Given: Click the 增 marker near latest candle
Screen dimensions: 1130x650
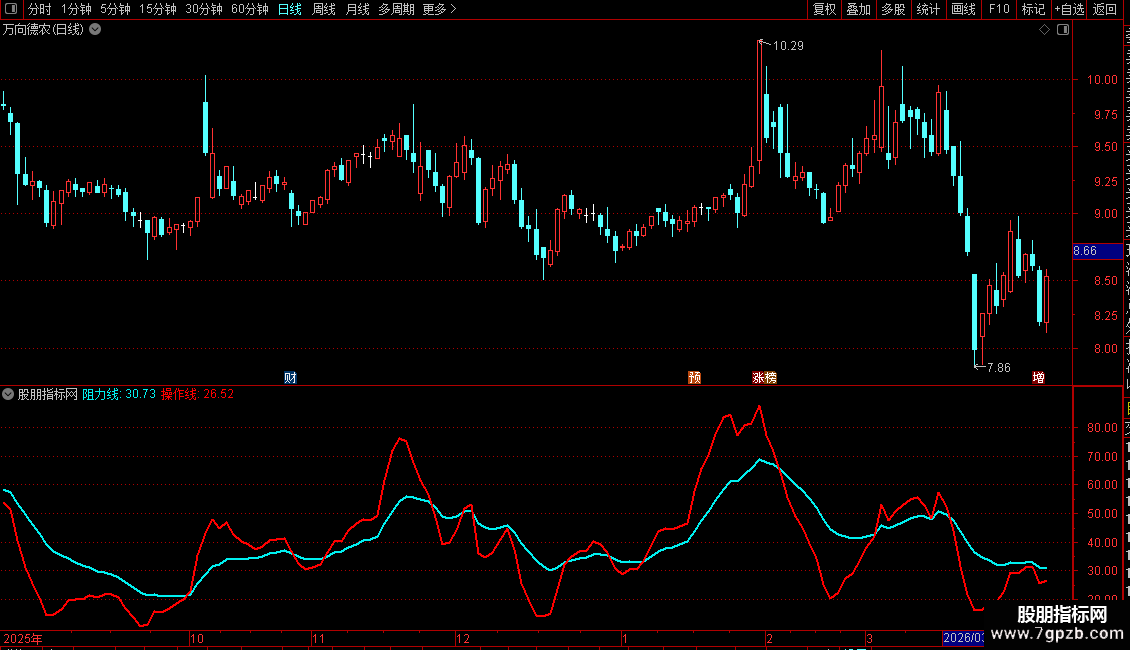Looking at the screenshot, I should click(x=1038, y=378).
